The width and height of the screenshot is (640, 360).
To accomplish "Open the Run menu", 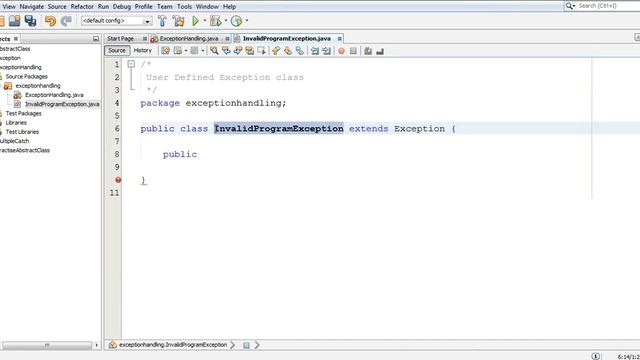I will pos(103,7).
